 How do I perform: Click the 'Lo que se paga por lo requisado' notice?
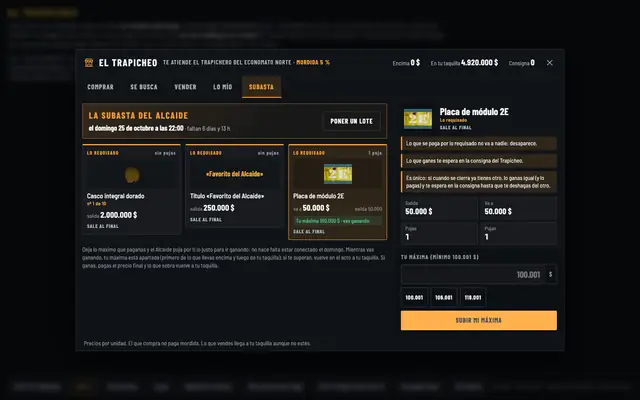pyautogui.click(x=479, y=144)
